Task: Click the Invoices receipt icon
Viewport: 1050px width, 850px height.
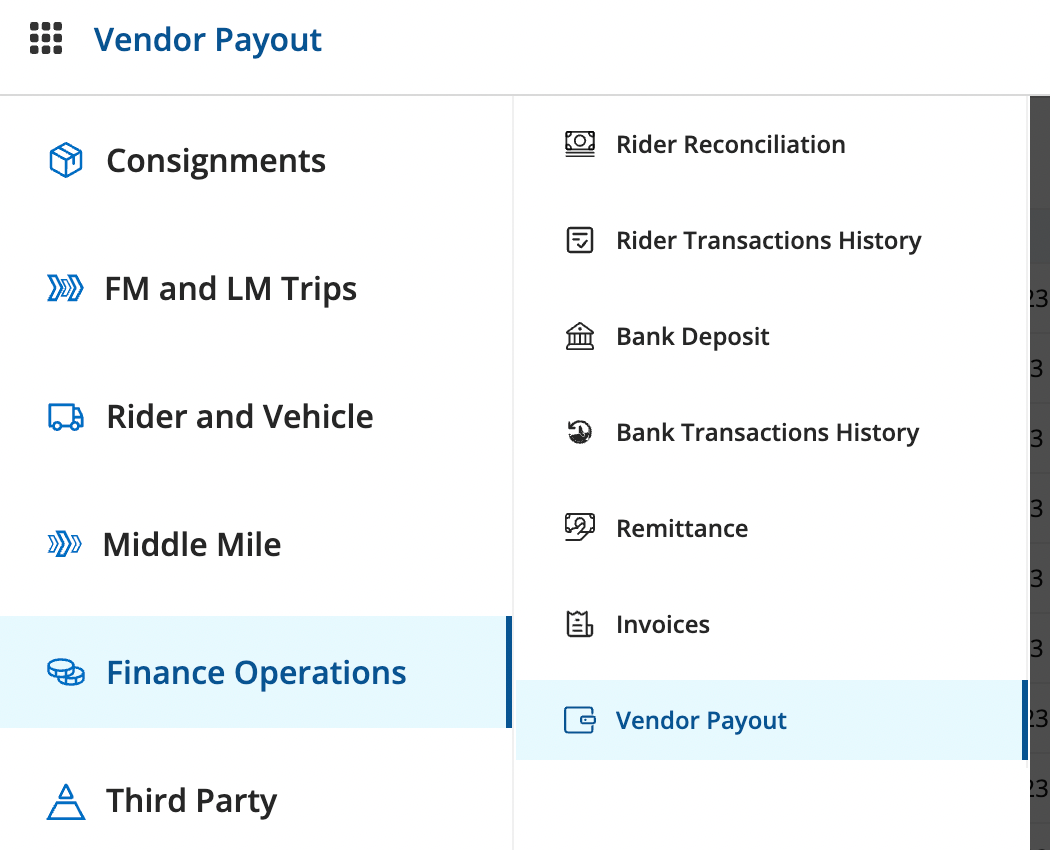Action: [580, 625]
